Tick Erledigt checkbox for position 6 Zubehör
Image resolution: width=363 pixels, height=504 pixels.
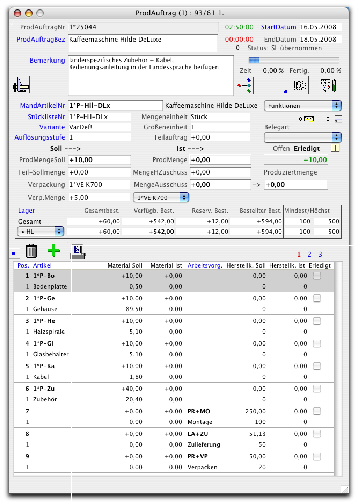[x=317, y=389]
